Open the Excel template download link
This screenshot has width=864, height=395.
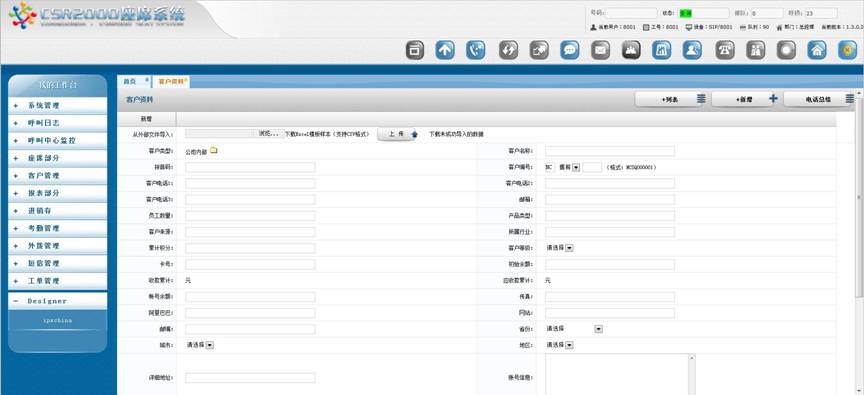327,134
